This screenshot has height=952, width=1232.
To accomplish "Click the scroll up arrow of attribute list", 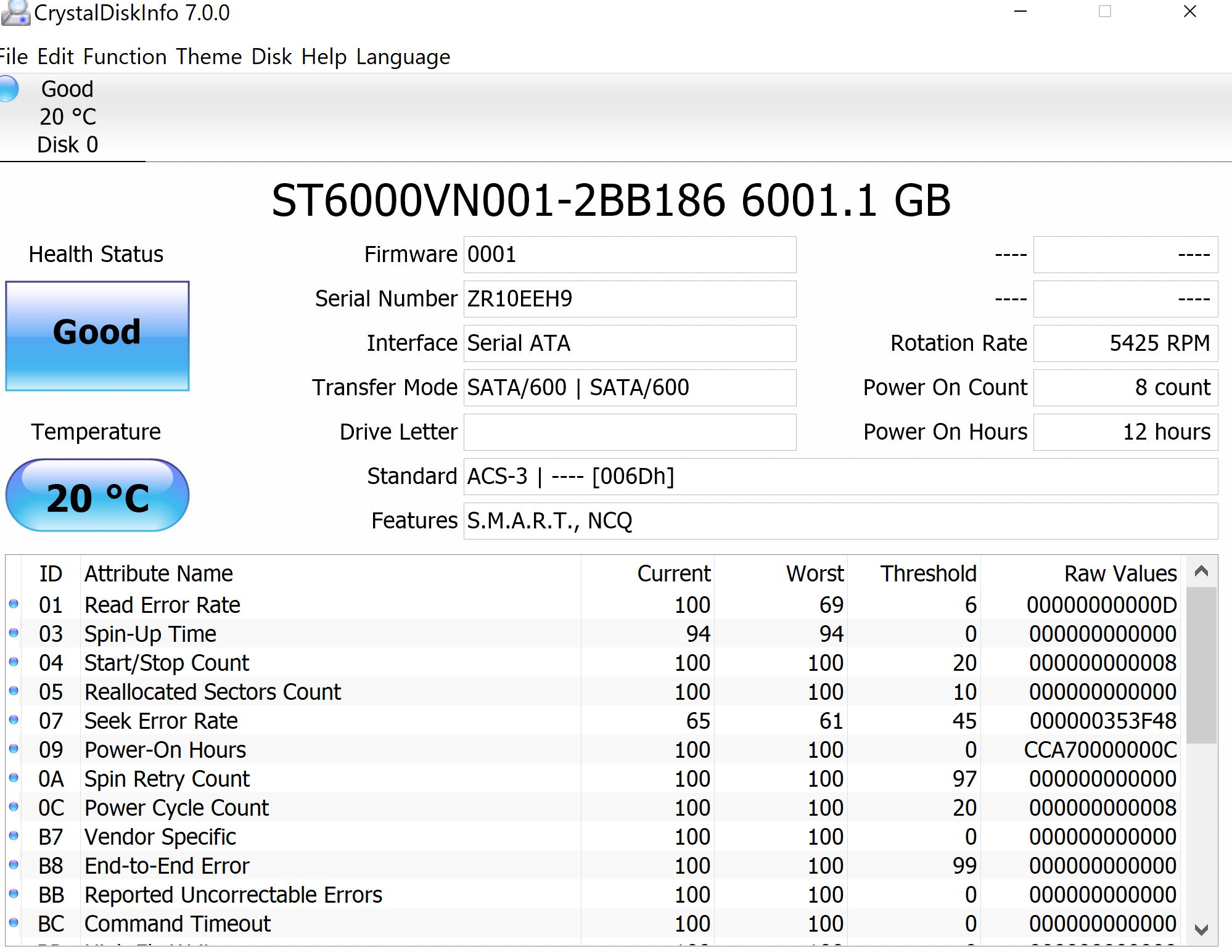I will [x=1201, y=571].
